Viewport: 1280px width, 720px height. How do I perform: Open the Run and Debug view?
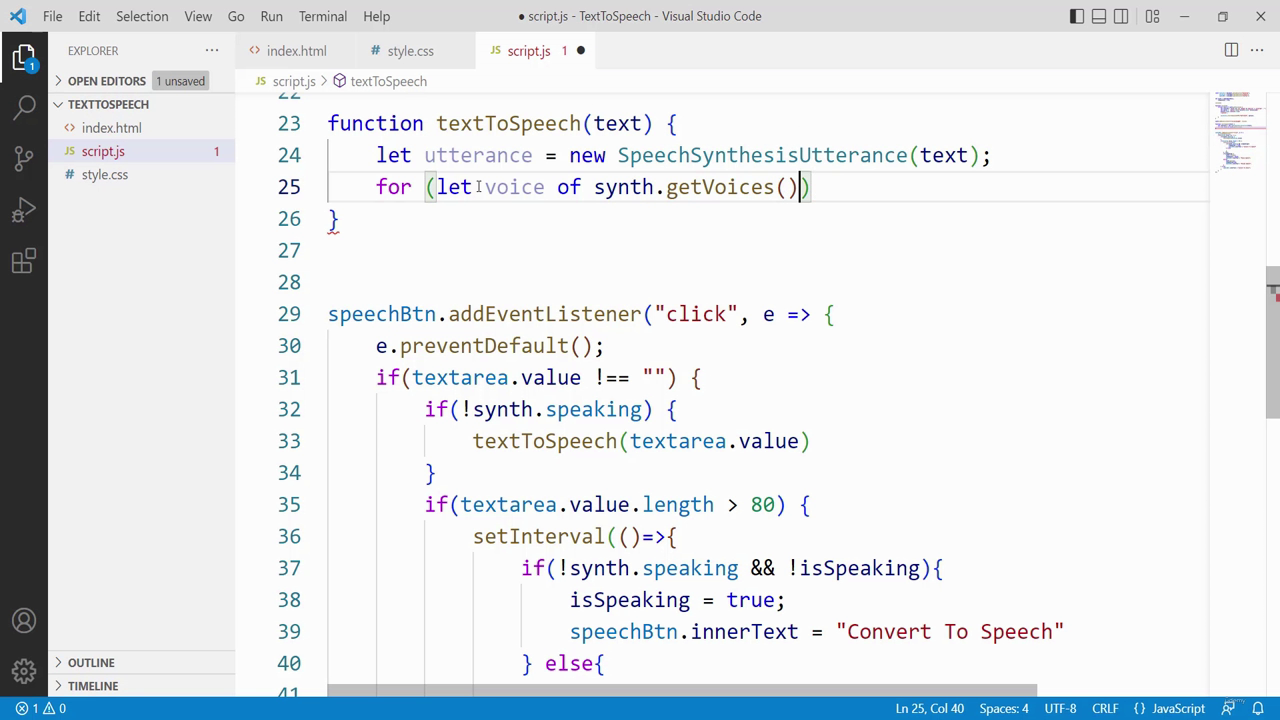pyautogui.click(x=24, y=211)
